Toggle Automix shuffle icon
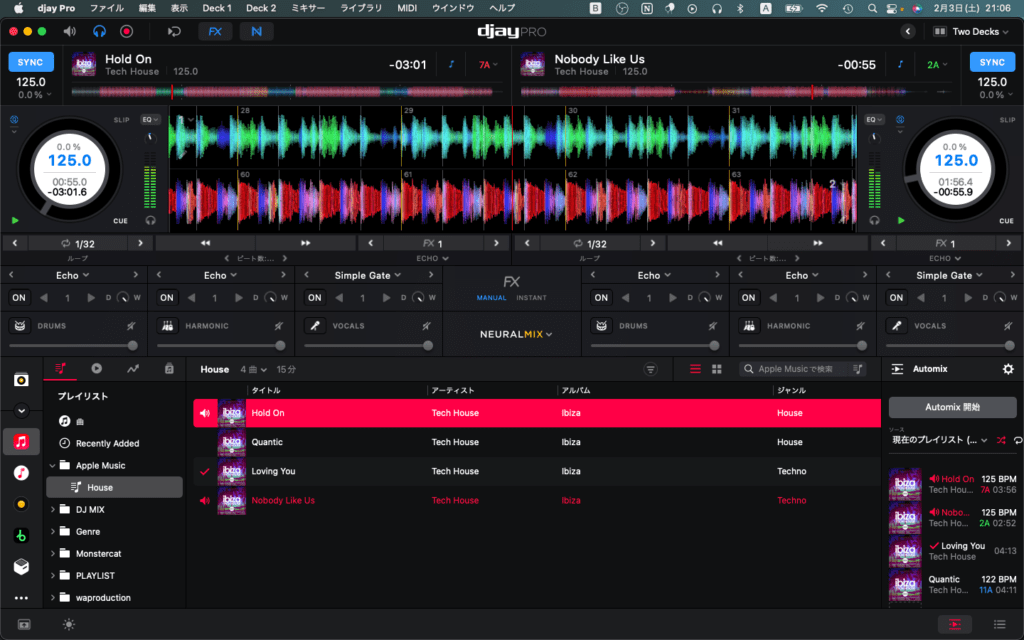This screenshot has width=1024, height=640. pos(1001,440)
